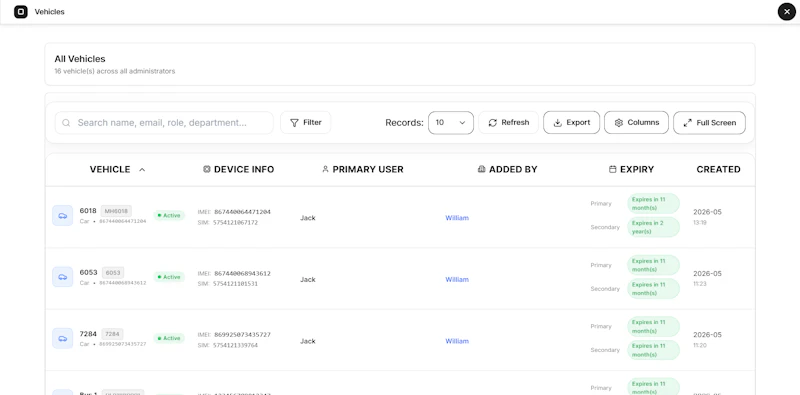Click the 7284 plate tag
Screen dimensions: 800x395
point(112,334)
